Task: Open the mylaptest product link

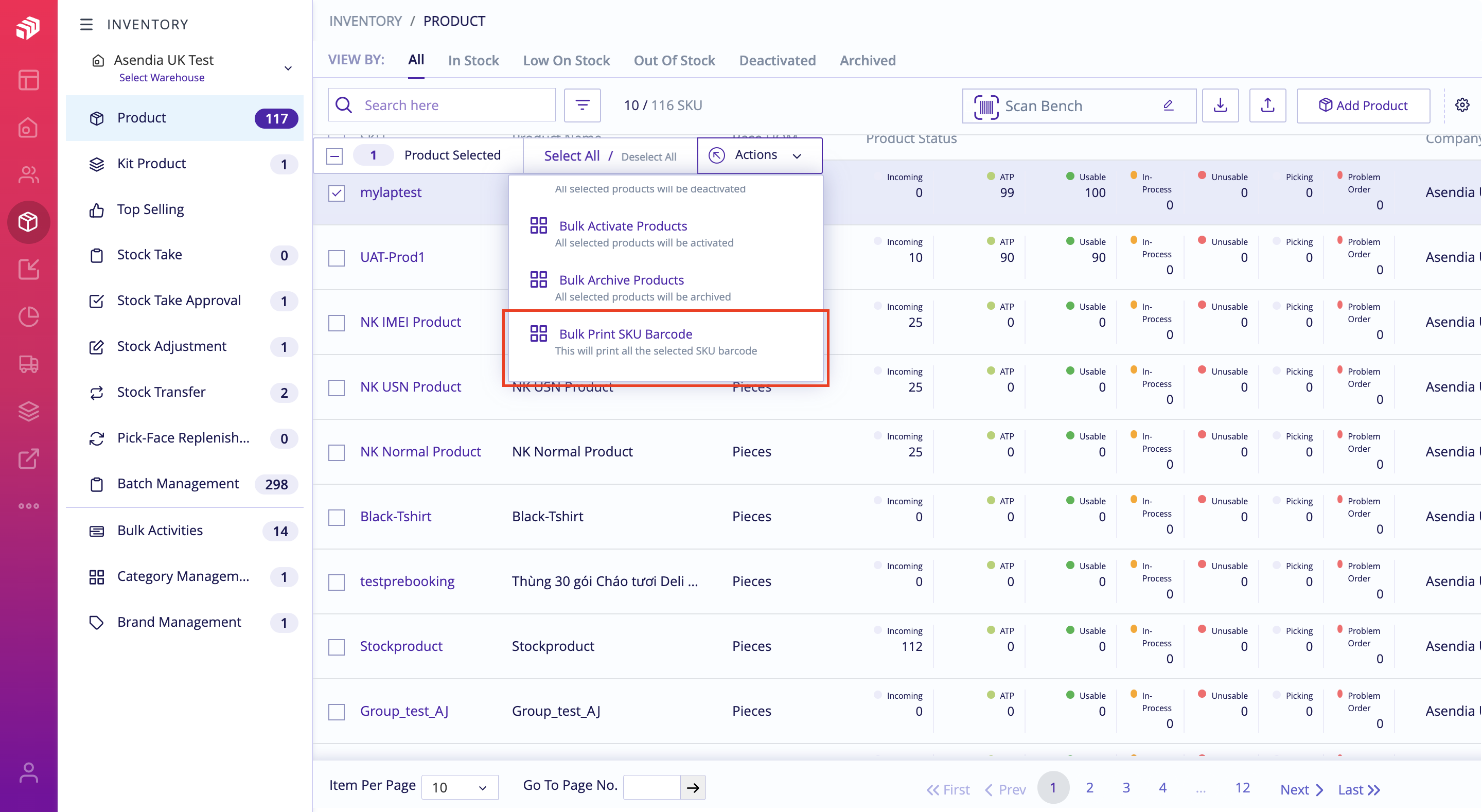Action: (x=391, y=192)
